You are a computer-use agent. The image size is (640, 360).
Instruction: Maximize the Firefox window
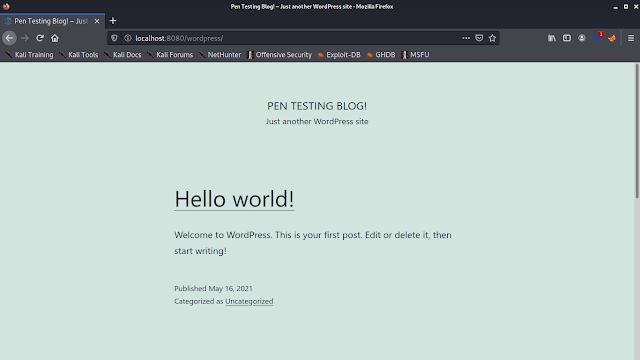click(626, 7)
